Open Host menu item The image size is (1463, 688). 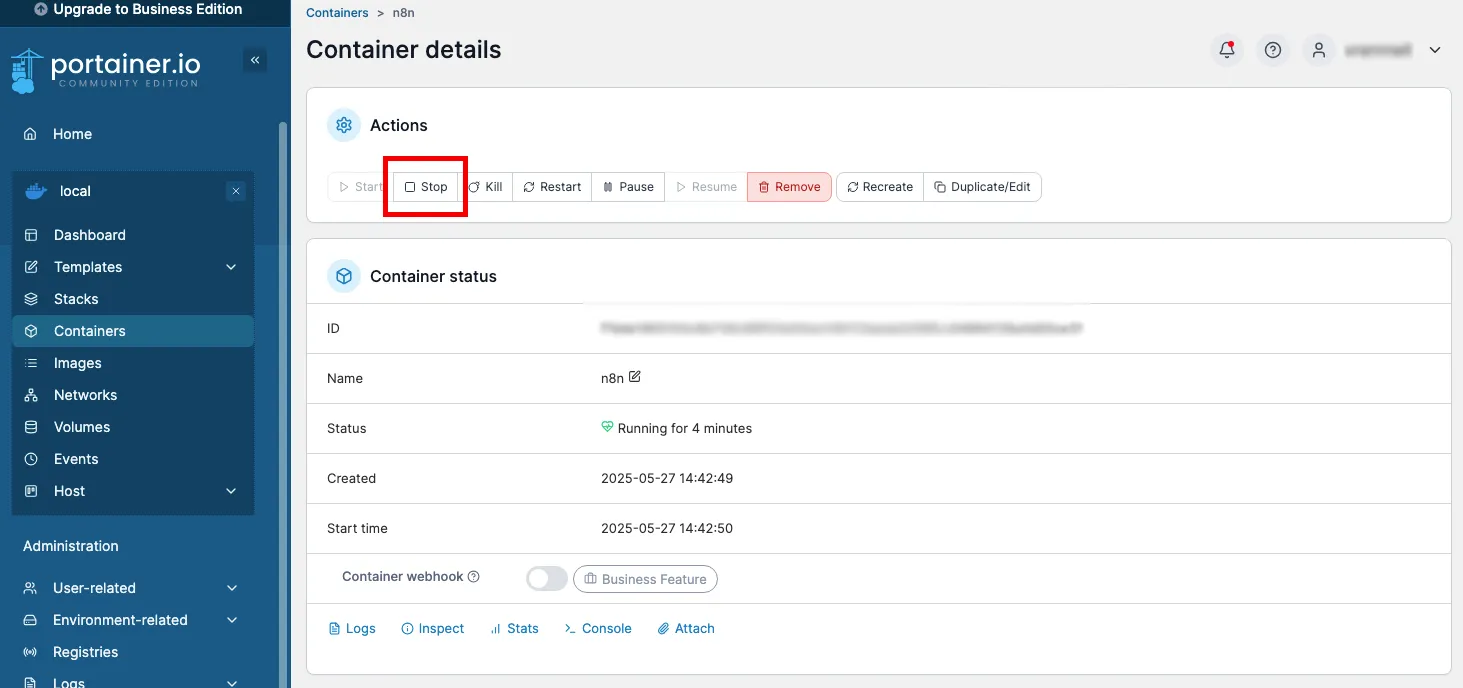(69, 491)
